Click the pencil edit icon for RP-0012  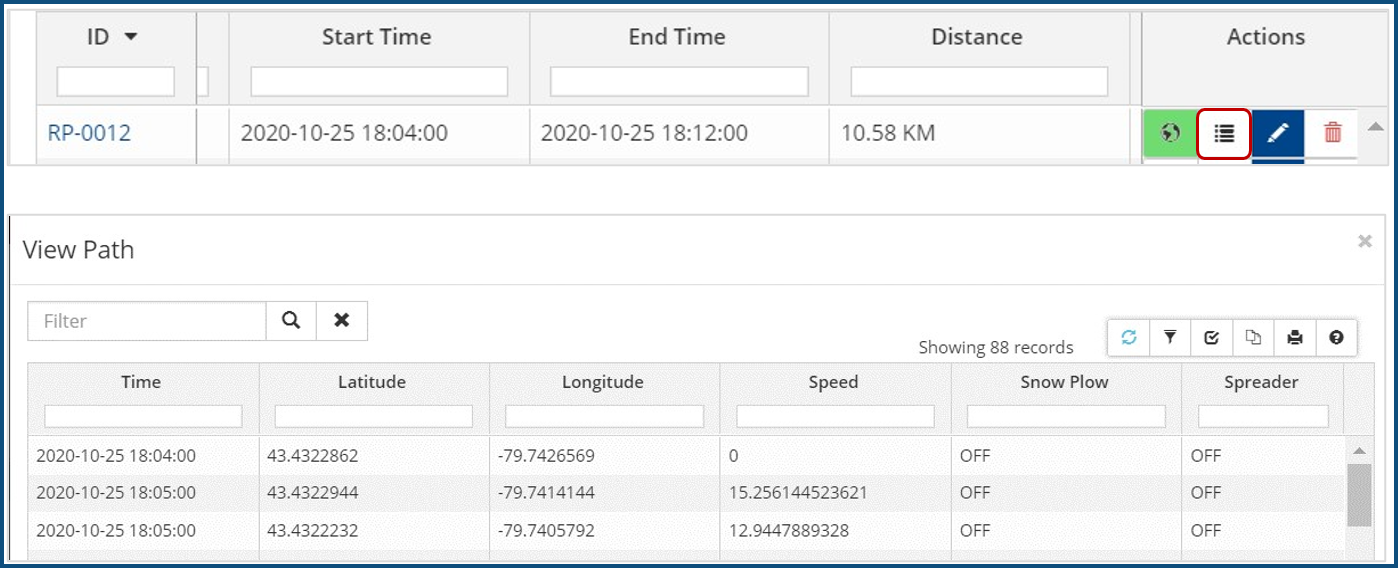1277,133
